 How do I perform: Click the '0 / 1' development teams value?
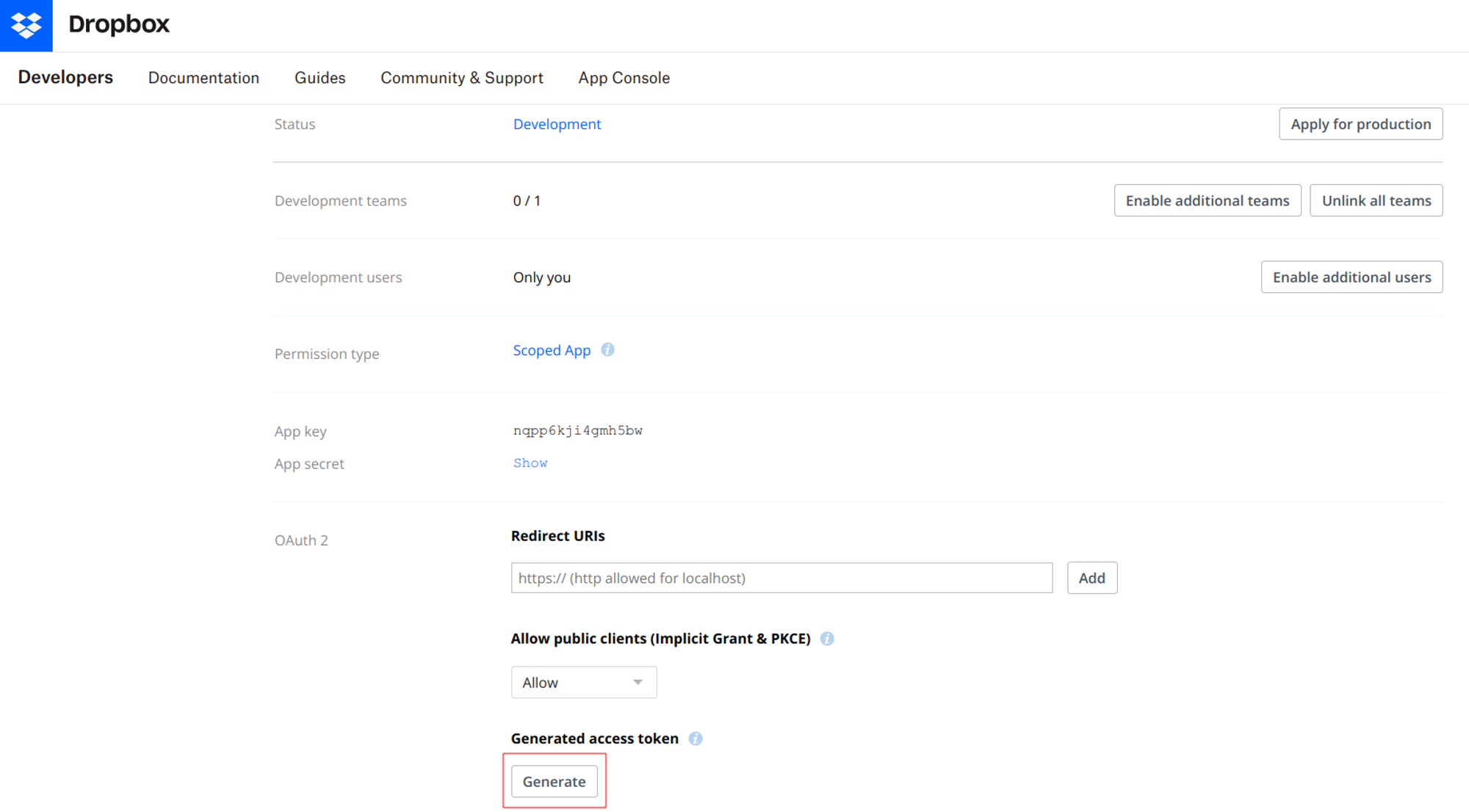pyautogui.click(x=527, y=200)
